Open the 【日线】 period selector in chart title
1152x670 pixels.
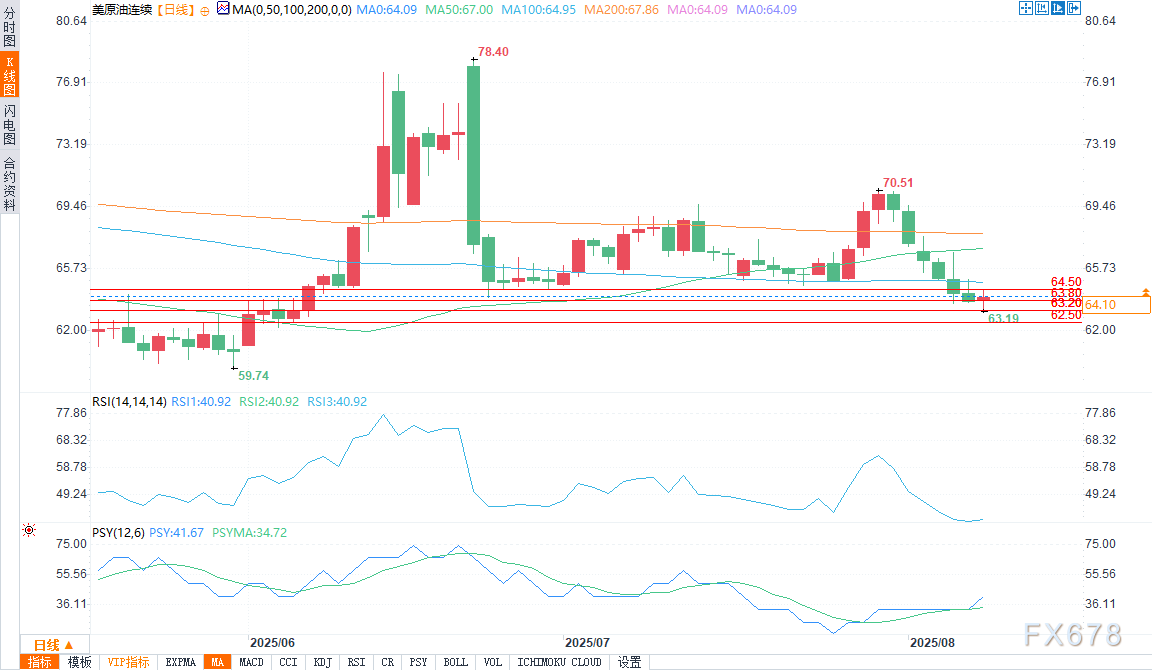[x=176, y=9]
